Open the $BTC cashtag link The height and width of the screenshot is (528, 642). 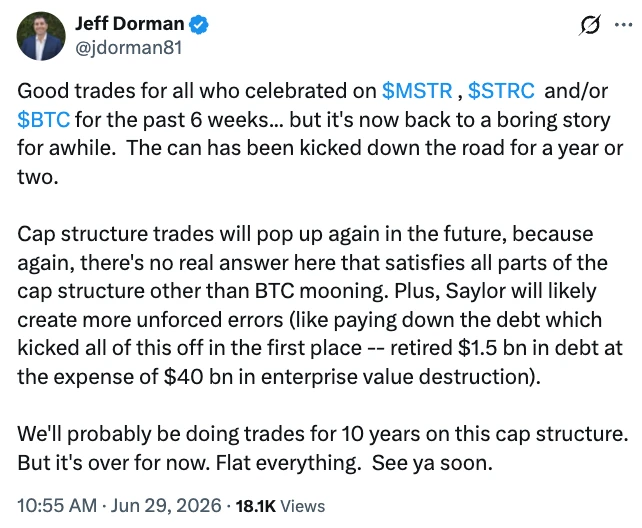point(44,120)
